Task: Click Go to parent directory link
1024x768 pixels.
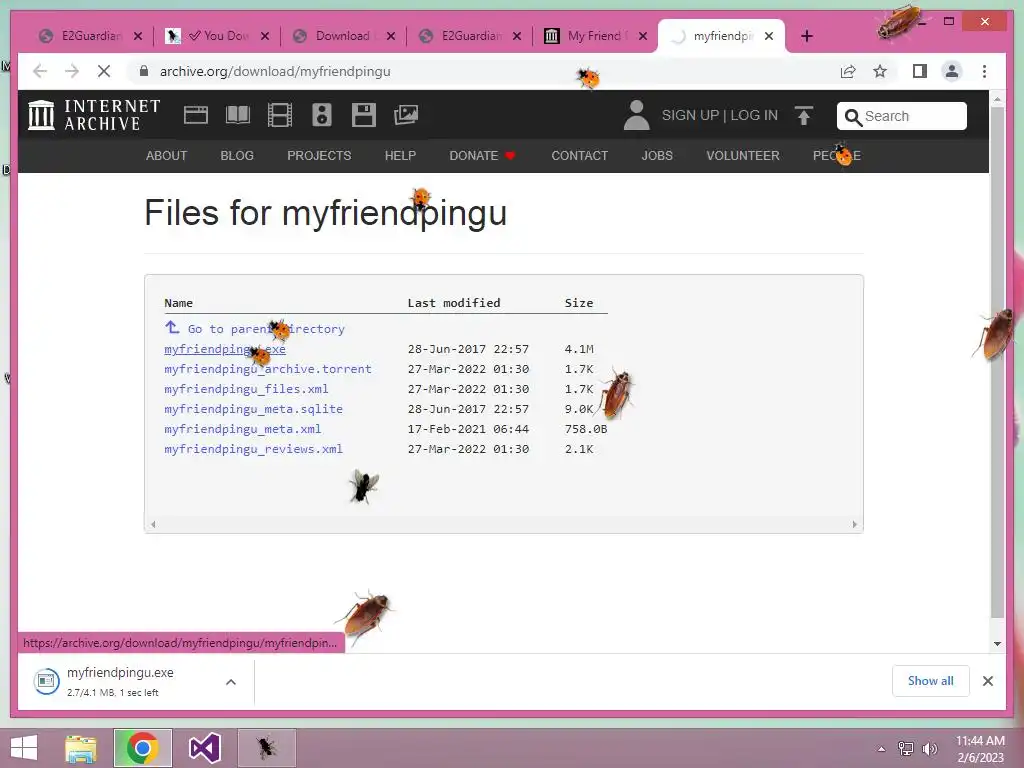Action: click(255, 328)
